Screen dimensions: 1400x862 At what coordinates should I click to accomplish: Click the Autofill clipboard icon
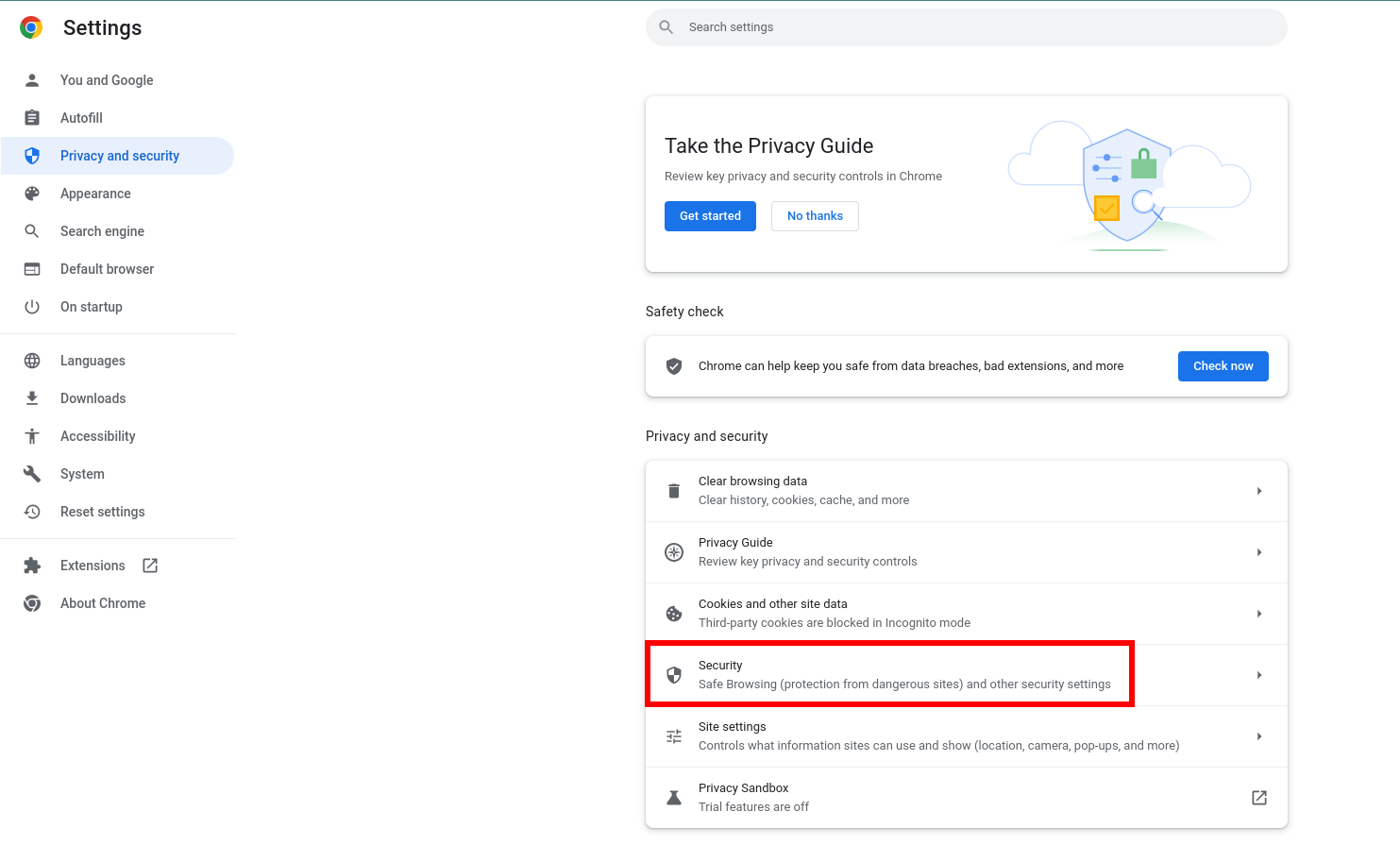click(32, 118)
